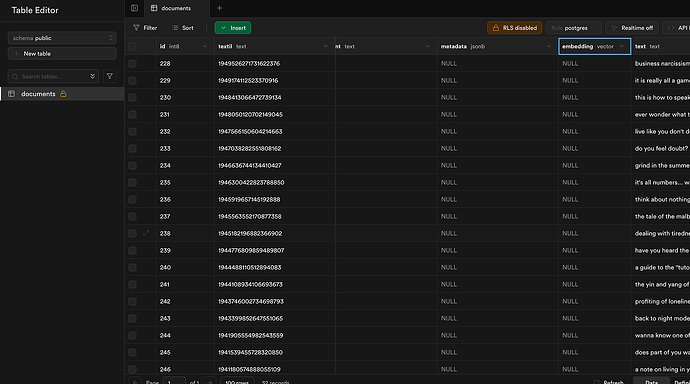Open the Role postgres dropdown

(573, 28)
